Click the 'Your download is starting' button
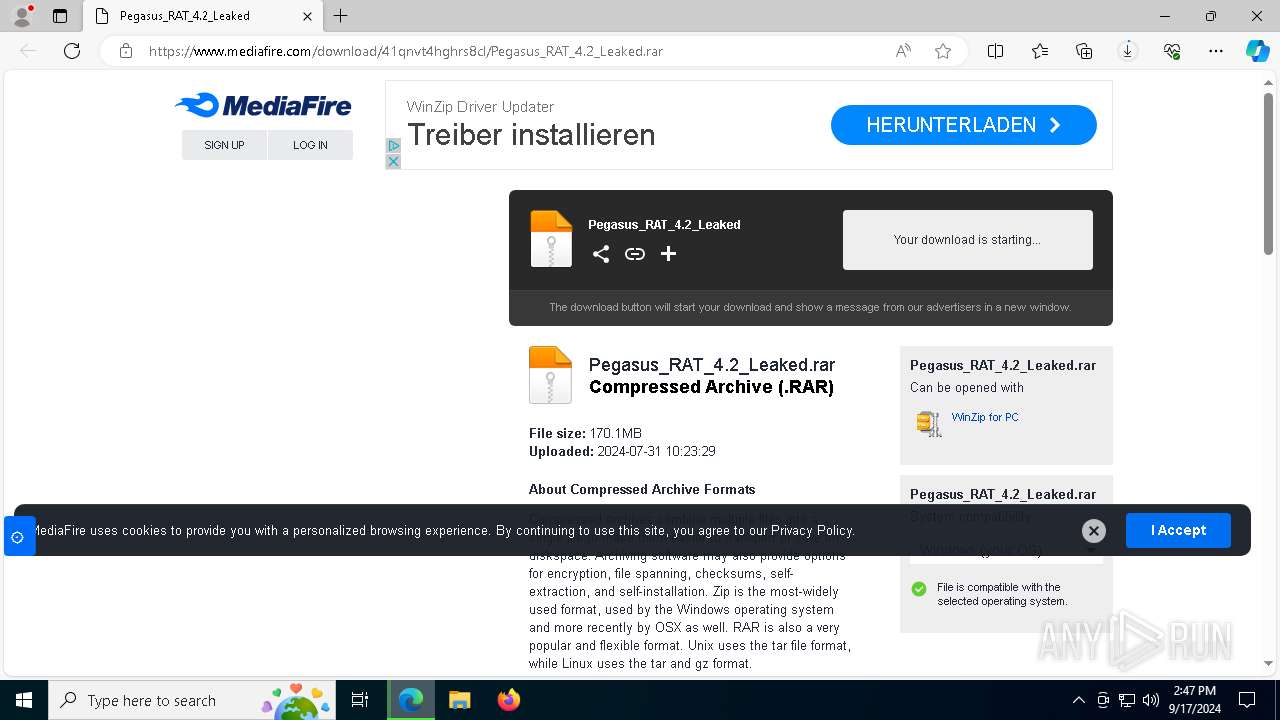The image size is (1280, 720). tap(967, 240)
